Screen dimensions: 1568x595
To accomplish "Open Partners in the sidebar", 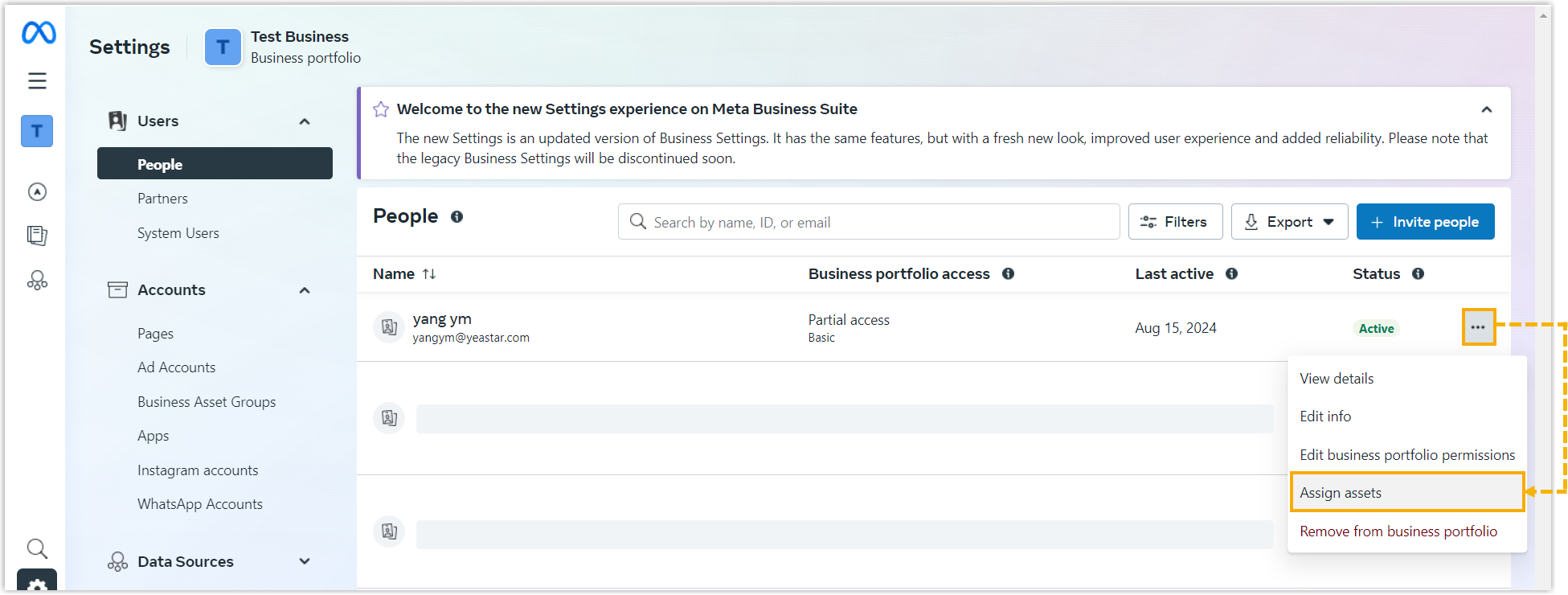I will point(162,199).
